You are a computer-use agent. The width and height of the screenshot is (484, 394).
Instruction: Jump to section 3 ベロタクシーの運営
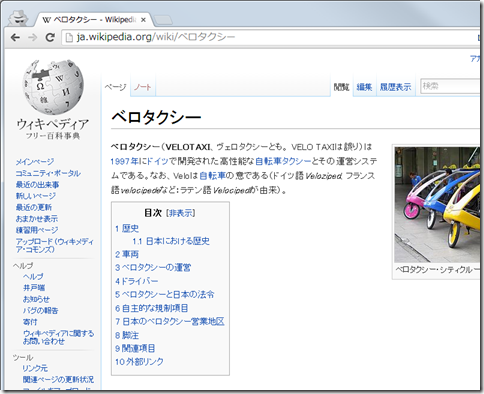153,267
